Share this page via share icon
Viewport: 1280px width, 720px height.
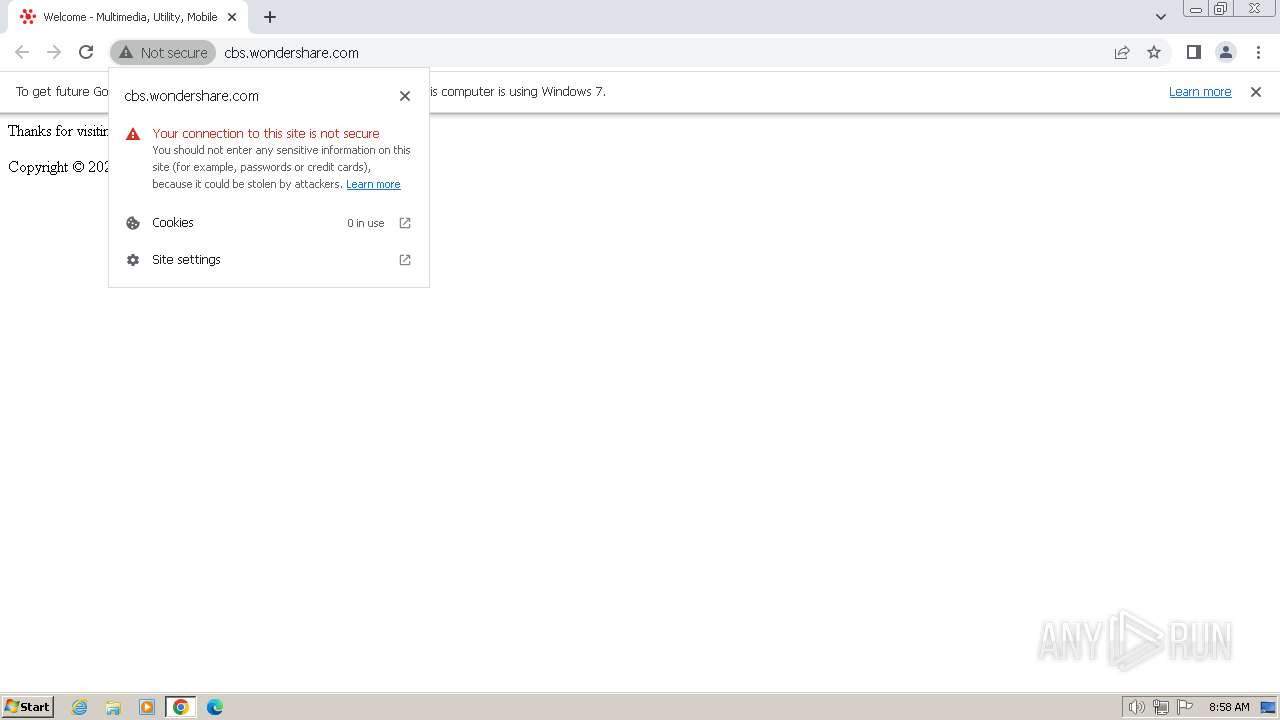(x=1122, y=52)
